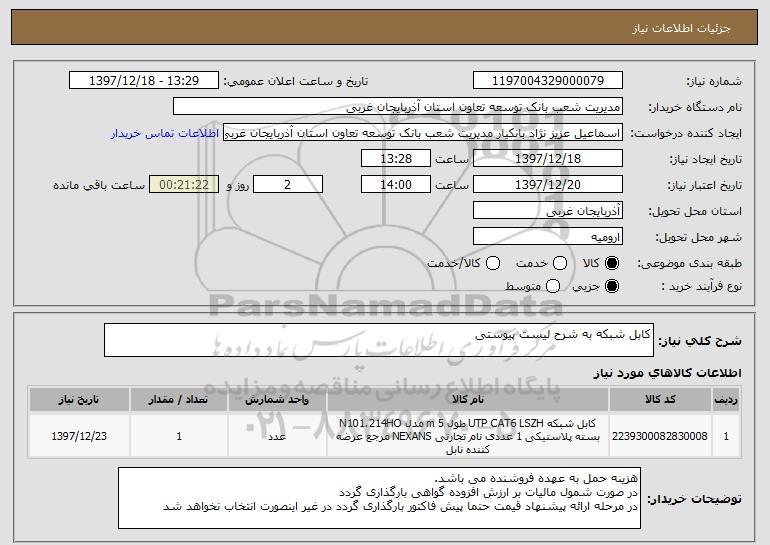Click the unit cell عدد

click(x=277, y=436)
